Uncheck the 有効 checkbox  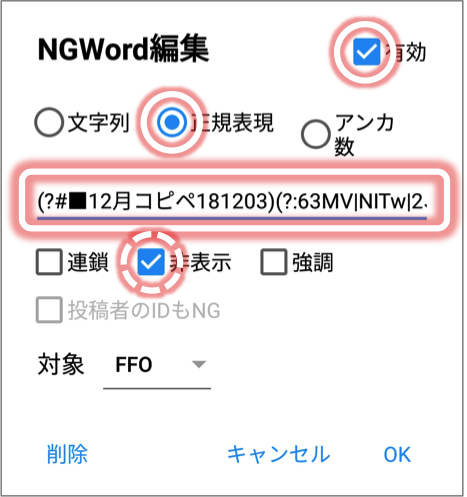pyautogui.click(x=366, y=52)
